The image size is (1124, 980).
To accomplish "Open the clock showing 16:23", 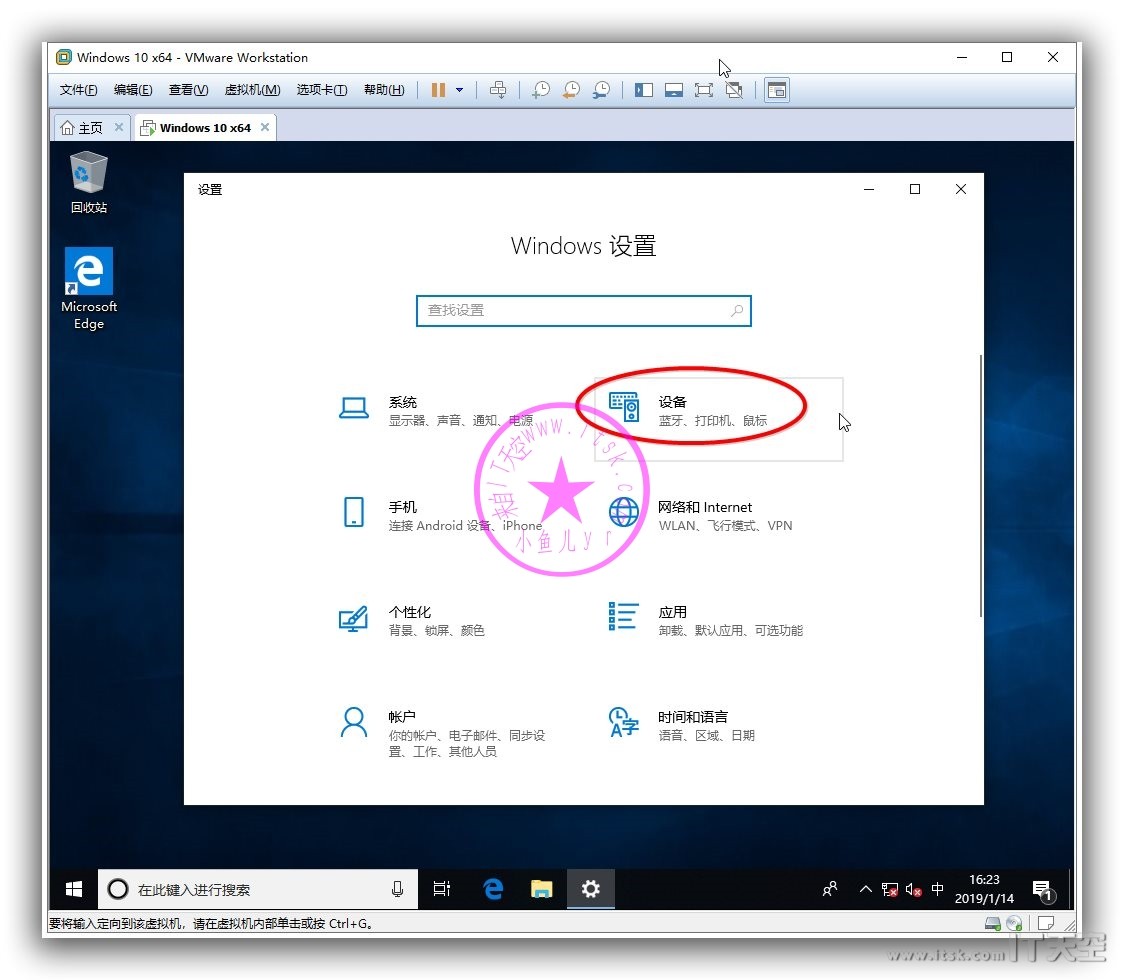I will coord(984,890).
